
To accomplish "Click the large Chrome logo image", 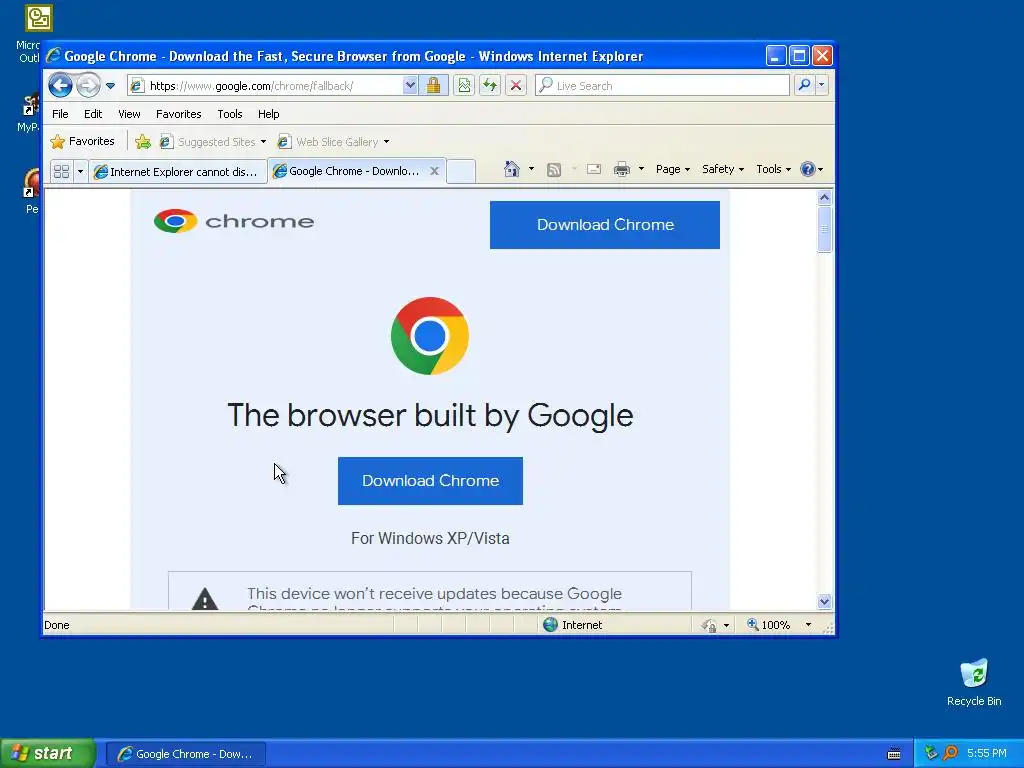I will (430, 336).
